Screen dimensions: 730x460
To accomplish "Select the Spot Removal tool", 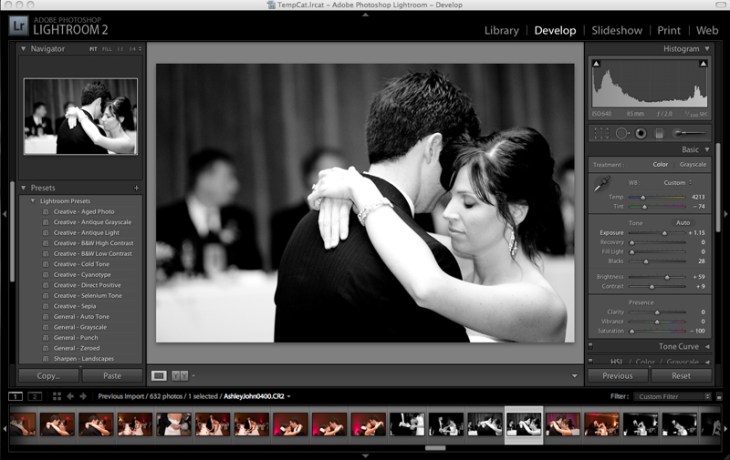I will pyautogui.click(x=622, y=134).
